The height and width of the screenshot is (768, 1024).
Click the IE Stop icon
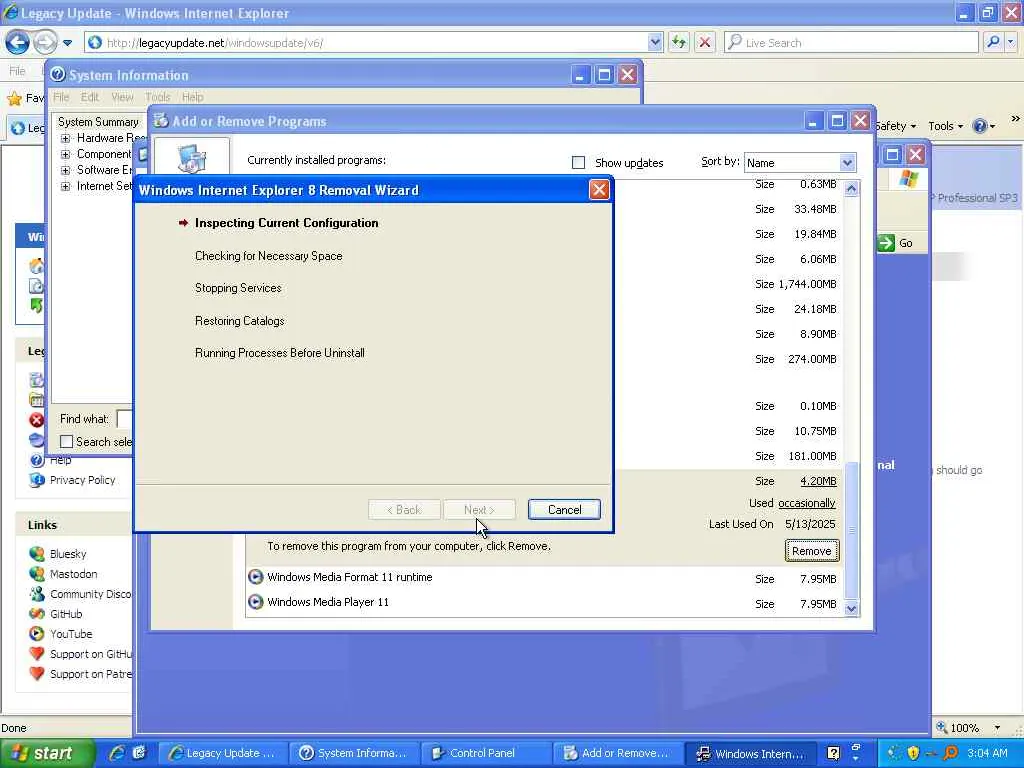point(705,42)
